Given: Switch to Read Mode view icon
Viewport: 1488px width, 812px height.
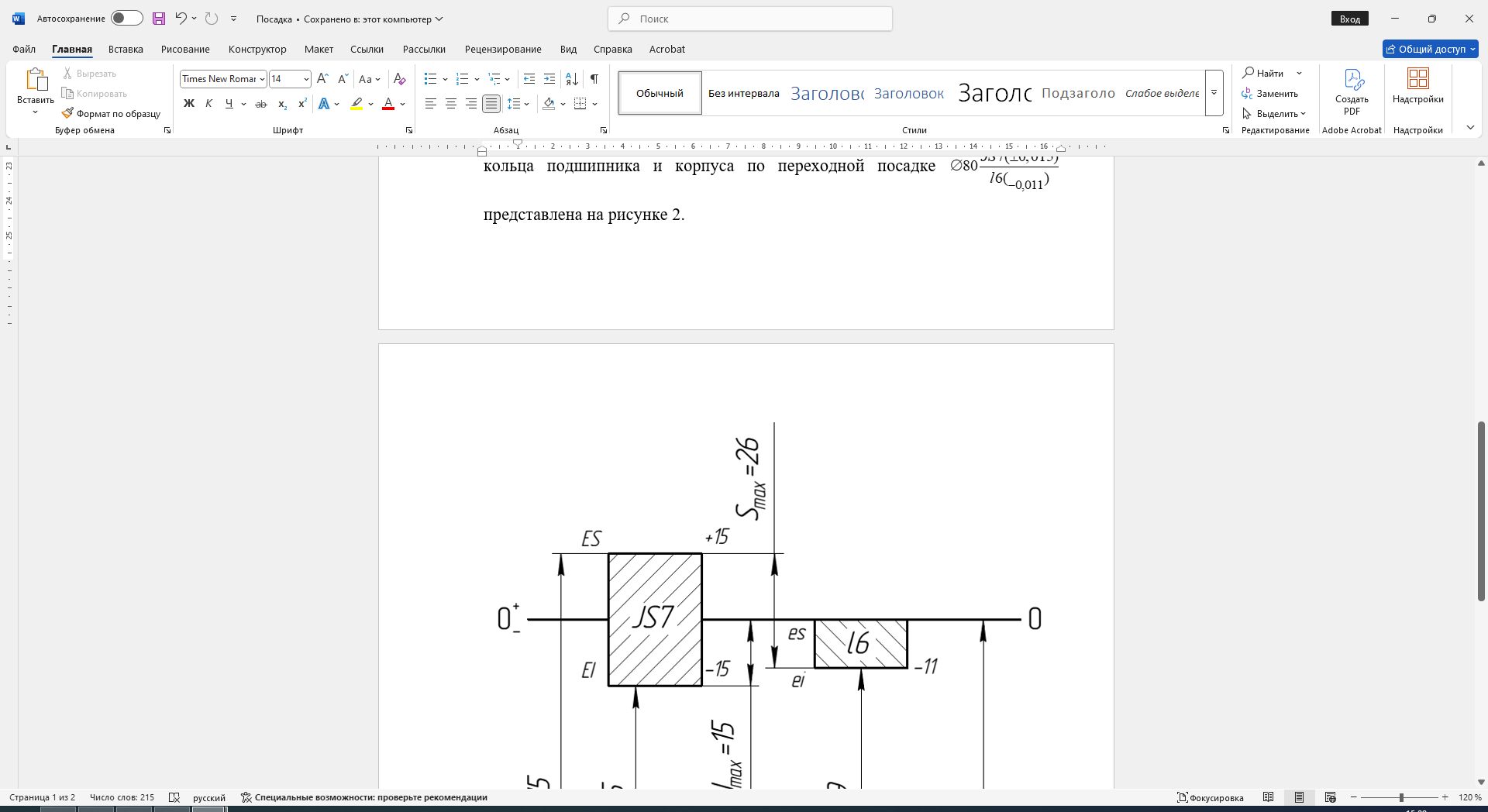Looking at the screenshot, I should tap(1269, 797).
